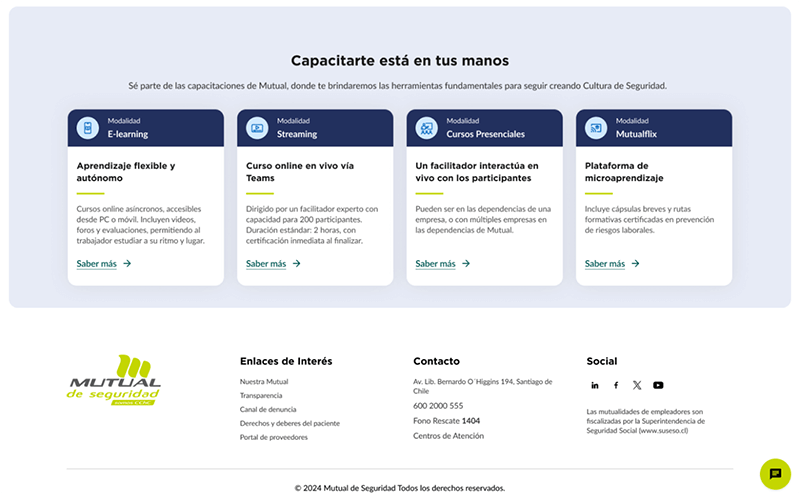Image resolution: width=800 pixels, height=494 pixels.
Task: Open the Centros de Atención link
Action: pyautogui.click(x=448, y=436)
